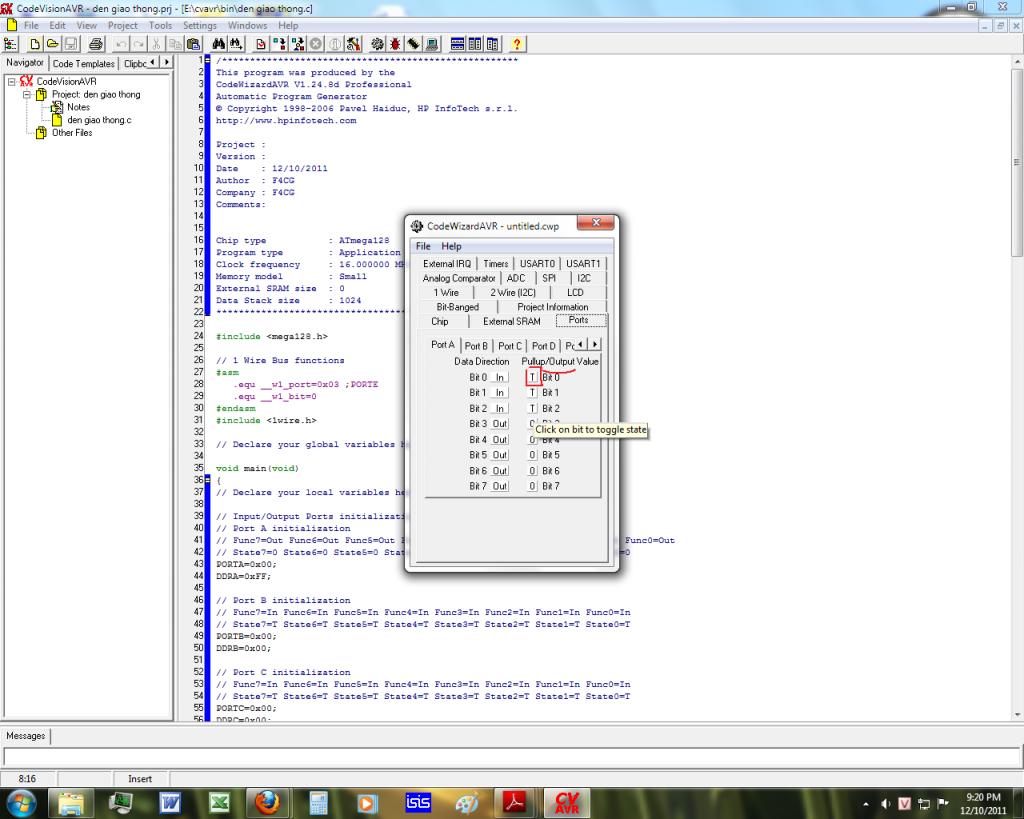Toggle Bit 7 output value 0

(x=532, y=486)
